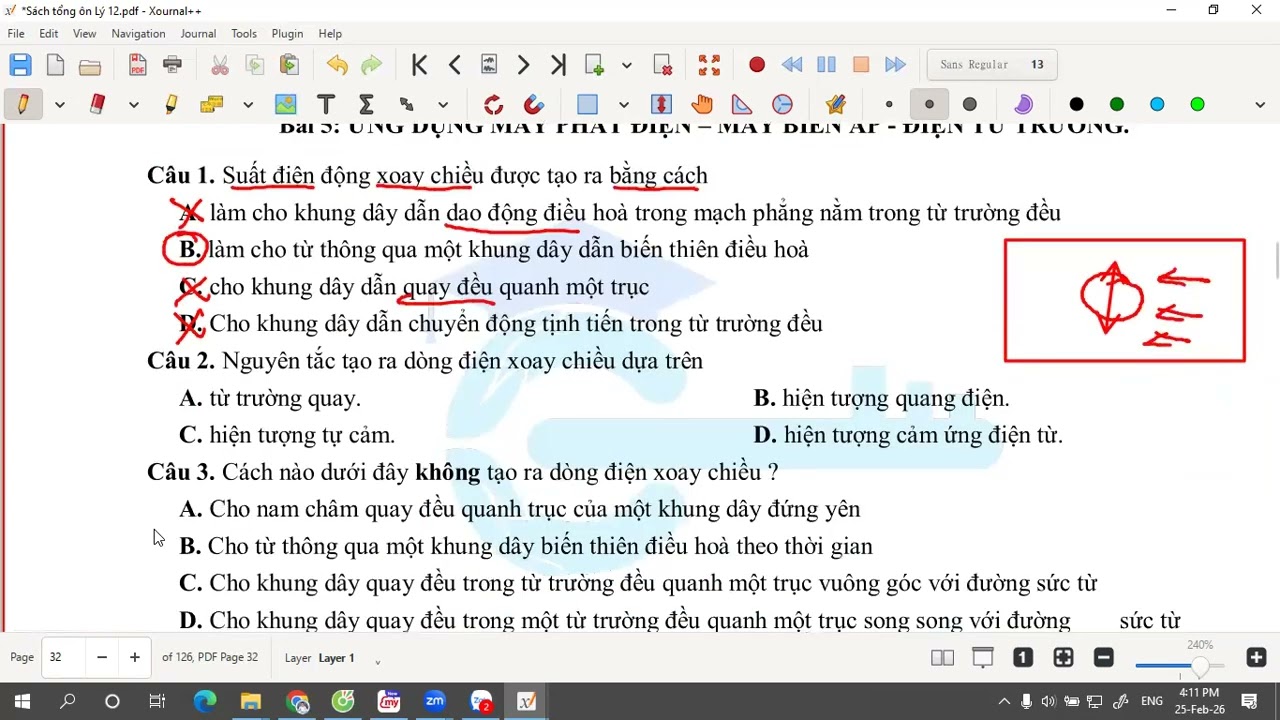Open Zoom app from the taskbar
1280x720 pixels.
tap(434, 702)
